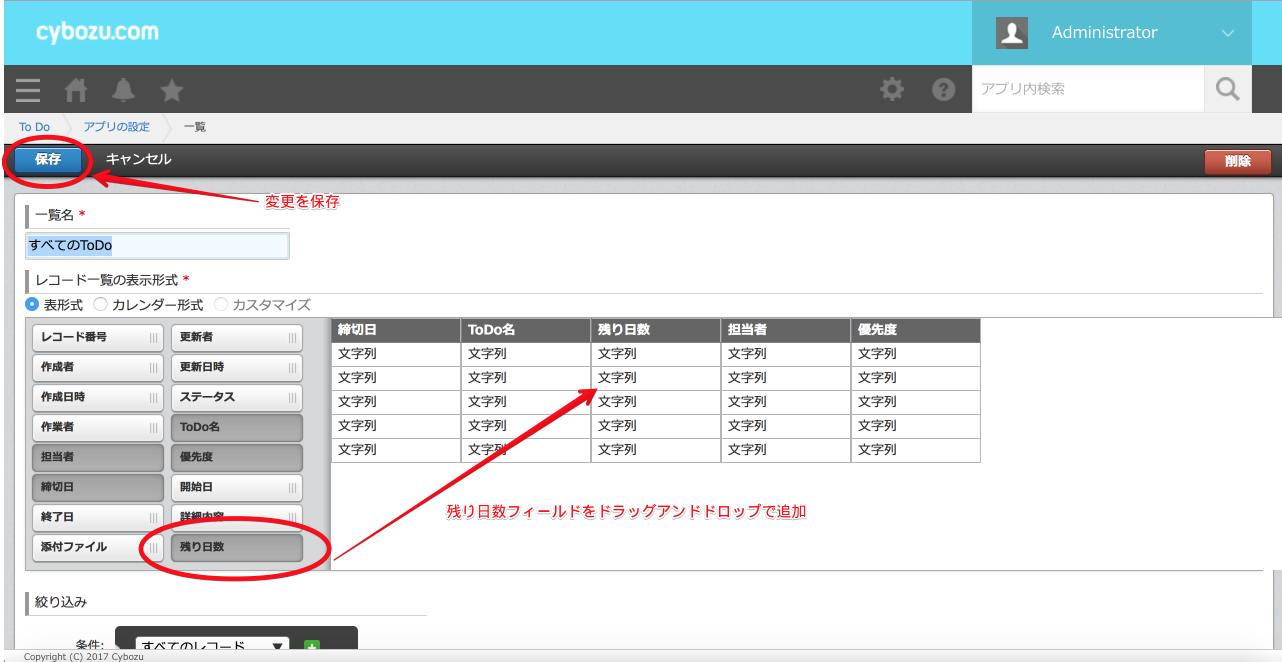Open the すべてのレコード condition dropdown

(212, 647)
